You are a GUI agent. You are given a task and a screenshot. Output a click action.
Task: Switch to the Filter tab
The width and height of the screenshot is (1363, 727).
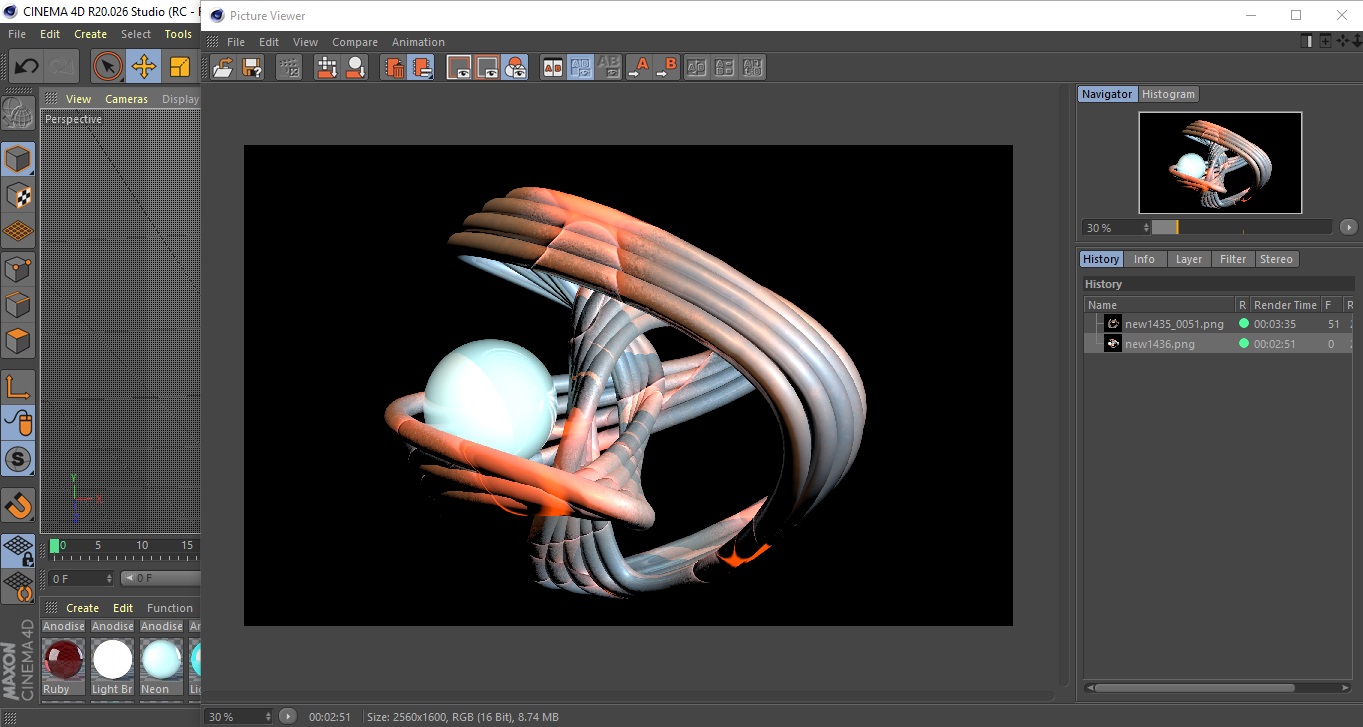point(1233,259)
